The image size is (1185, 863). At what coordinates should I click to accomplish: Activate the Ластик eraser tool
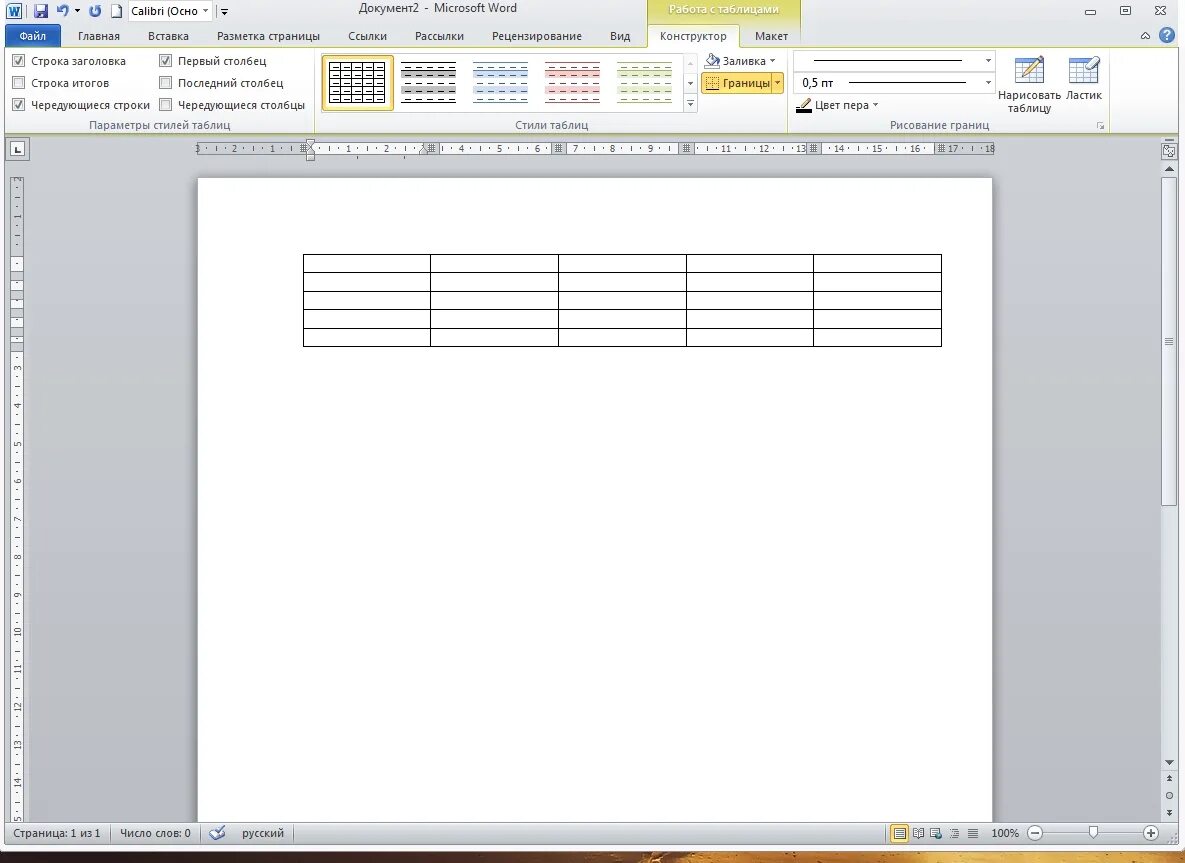click(1084, 79)
